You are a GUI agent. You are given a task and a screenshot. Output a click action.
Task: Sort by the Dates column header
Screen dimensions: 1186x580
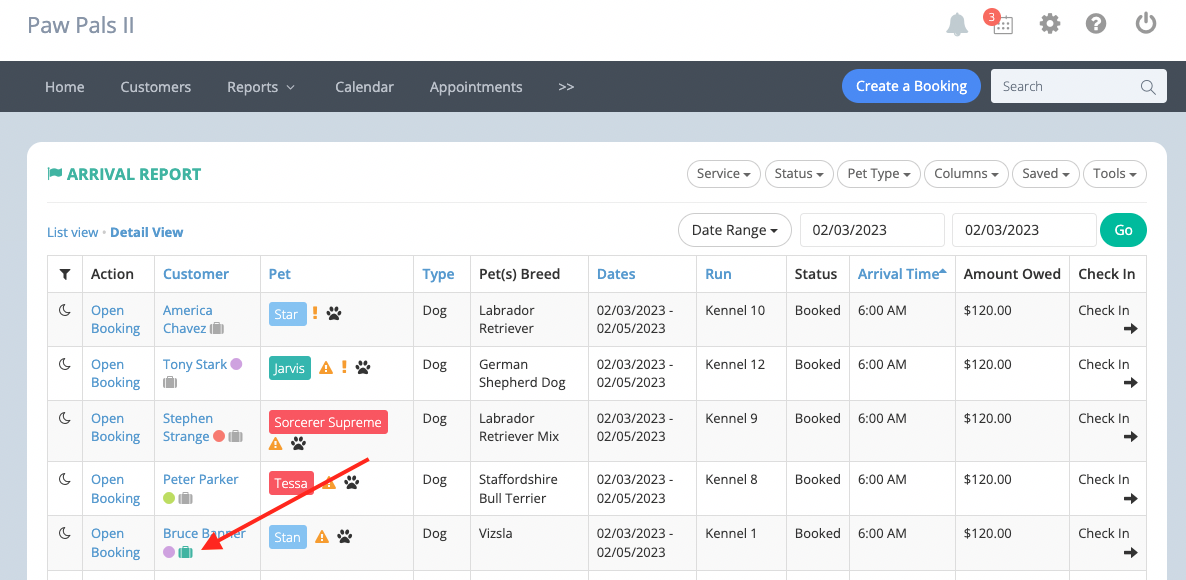click(x=616, y=274)
